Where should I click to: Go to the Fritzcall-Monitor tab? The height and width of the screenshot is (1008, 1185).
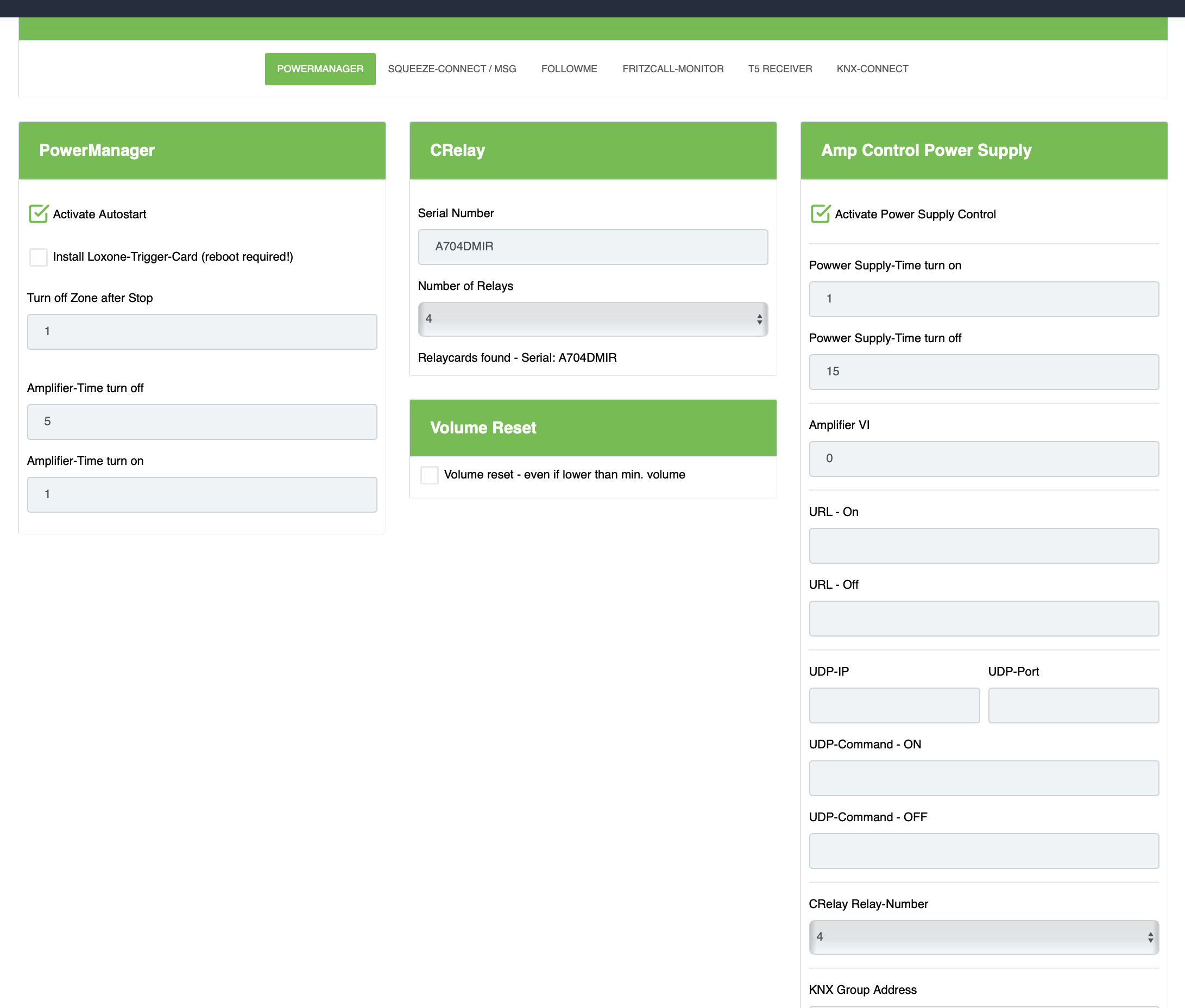tap(672, 69)
